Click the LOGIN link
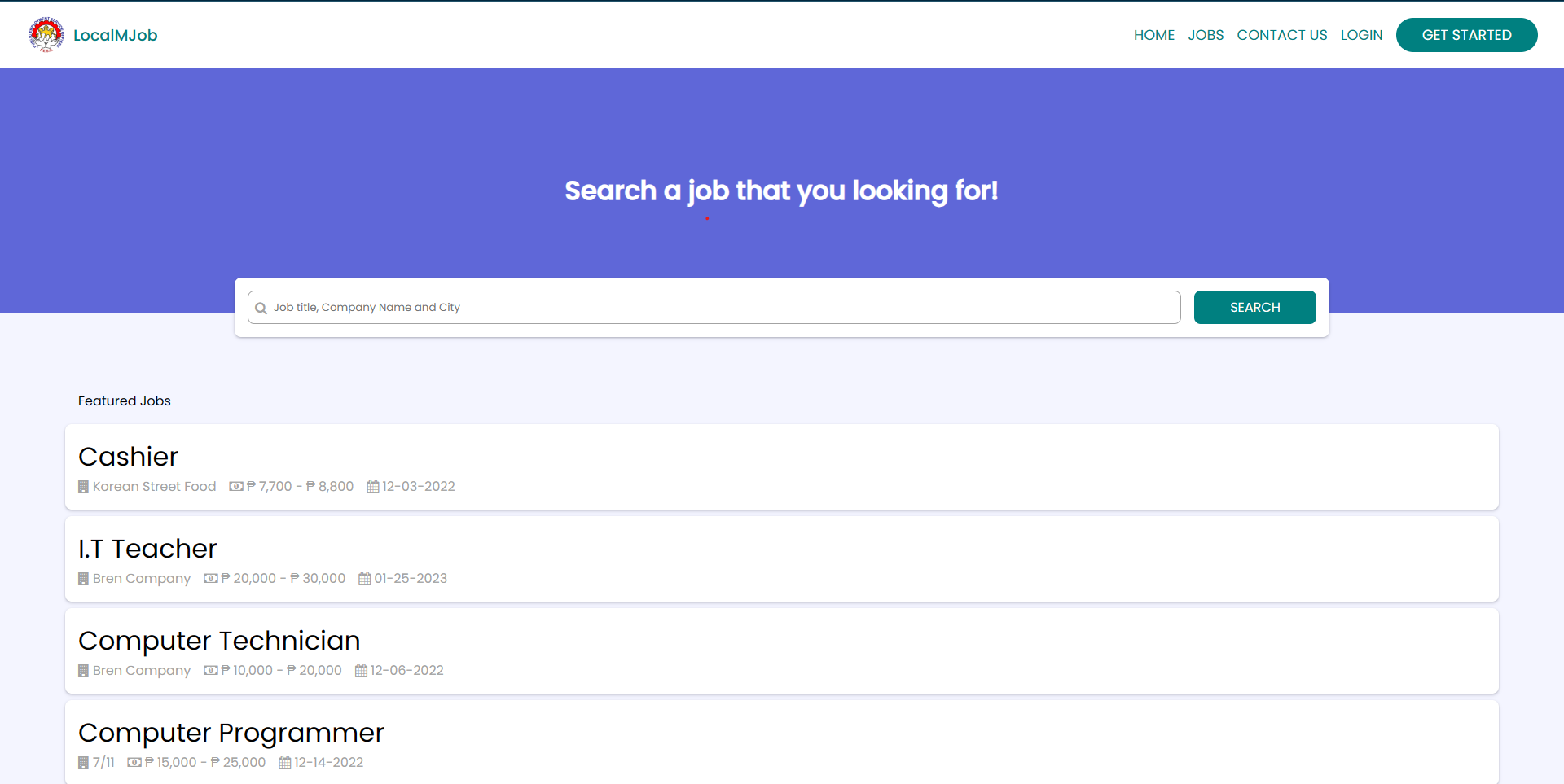Viewport: 1564px width, 784px height. click(x=1361, y=34)
